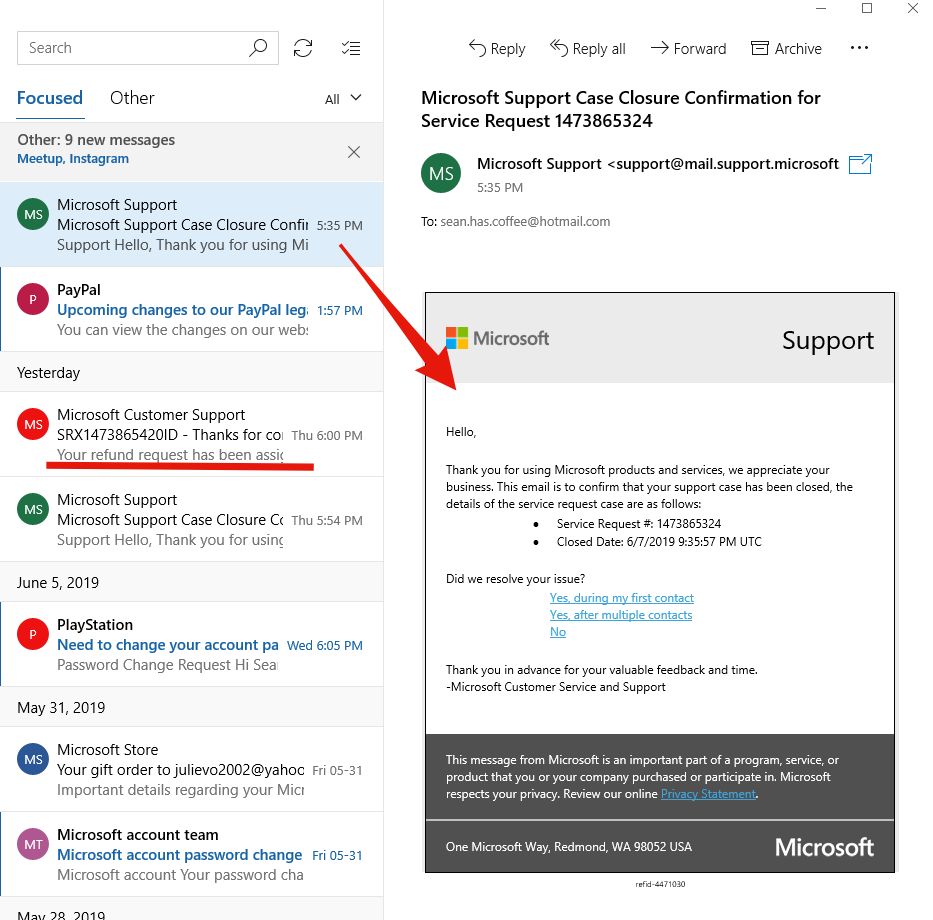
Task: Click 'Yes, during my first contact' link
Action: click(x=621, y=597)
